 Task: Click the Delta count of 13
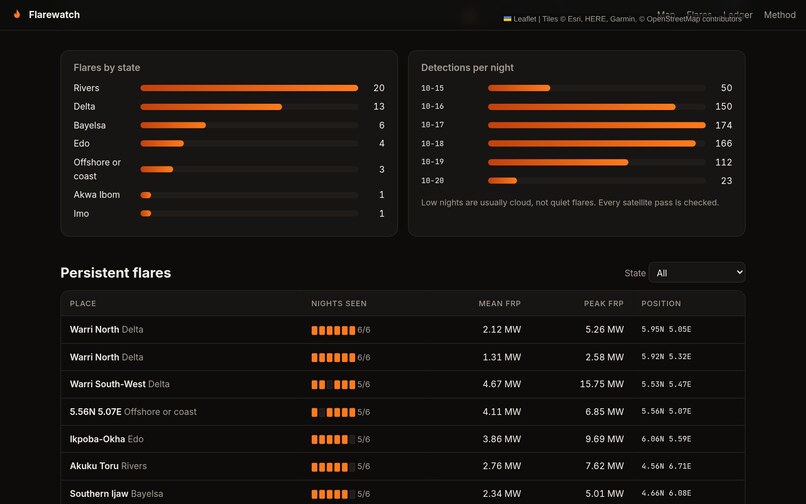(379, 106)
